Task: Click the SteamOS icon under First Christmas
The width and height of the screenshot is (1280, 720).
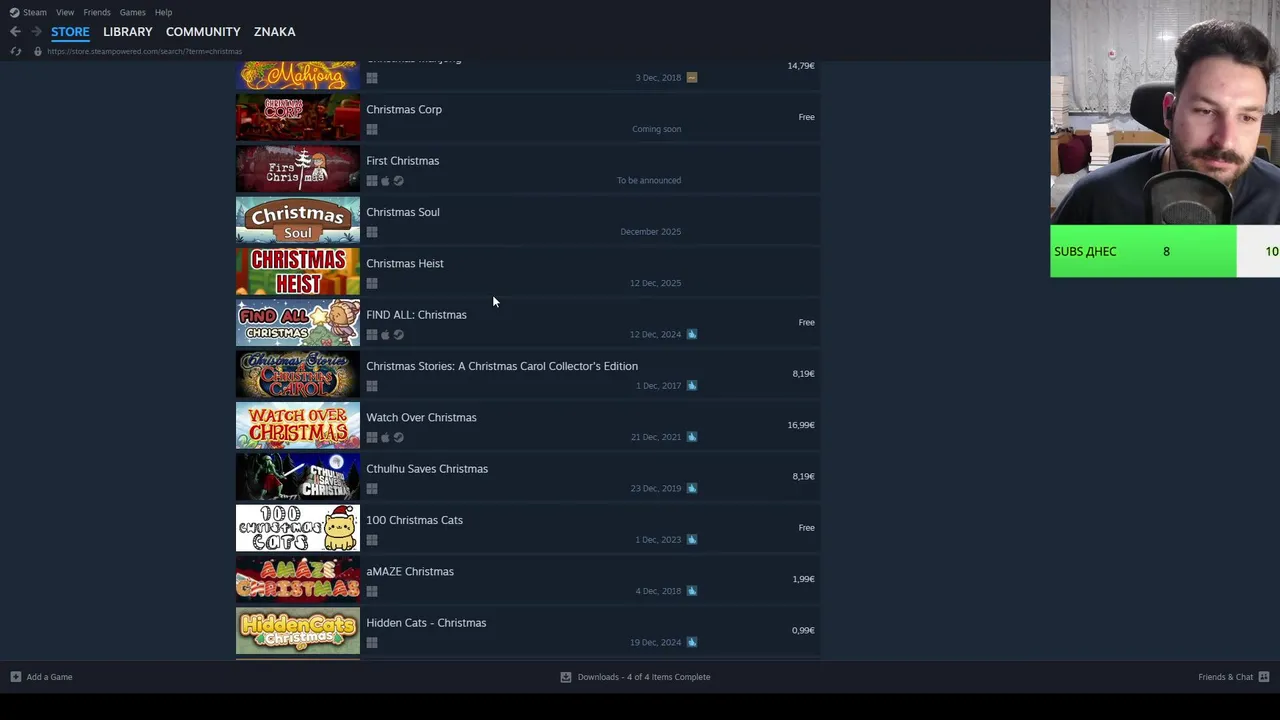Action: (x=399, y=181)
